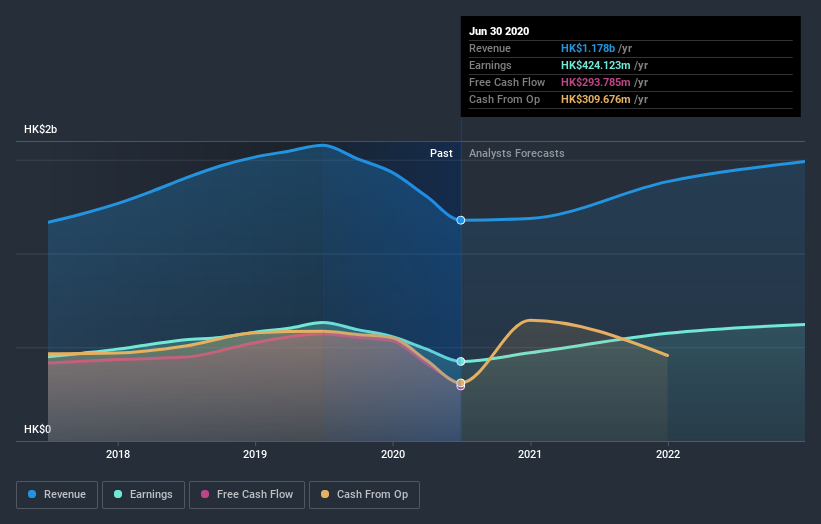
Task: Click the 2022 x-axis label
Action: pos(668,454)
